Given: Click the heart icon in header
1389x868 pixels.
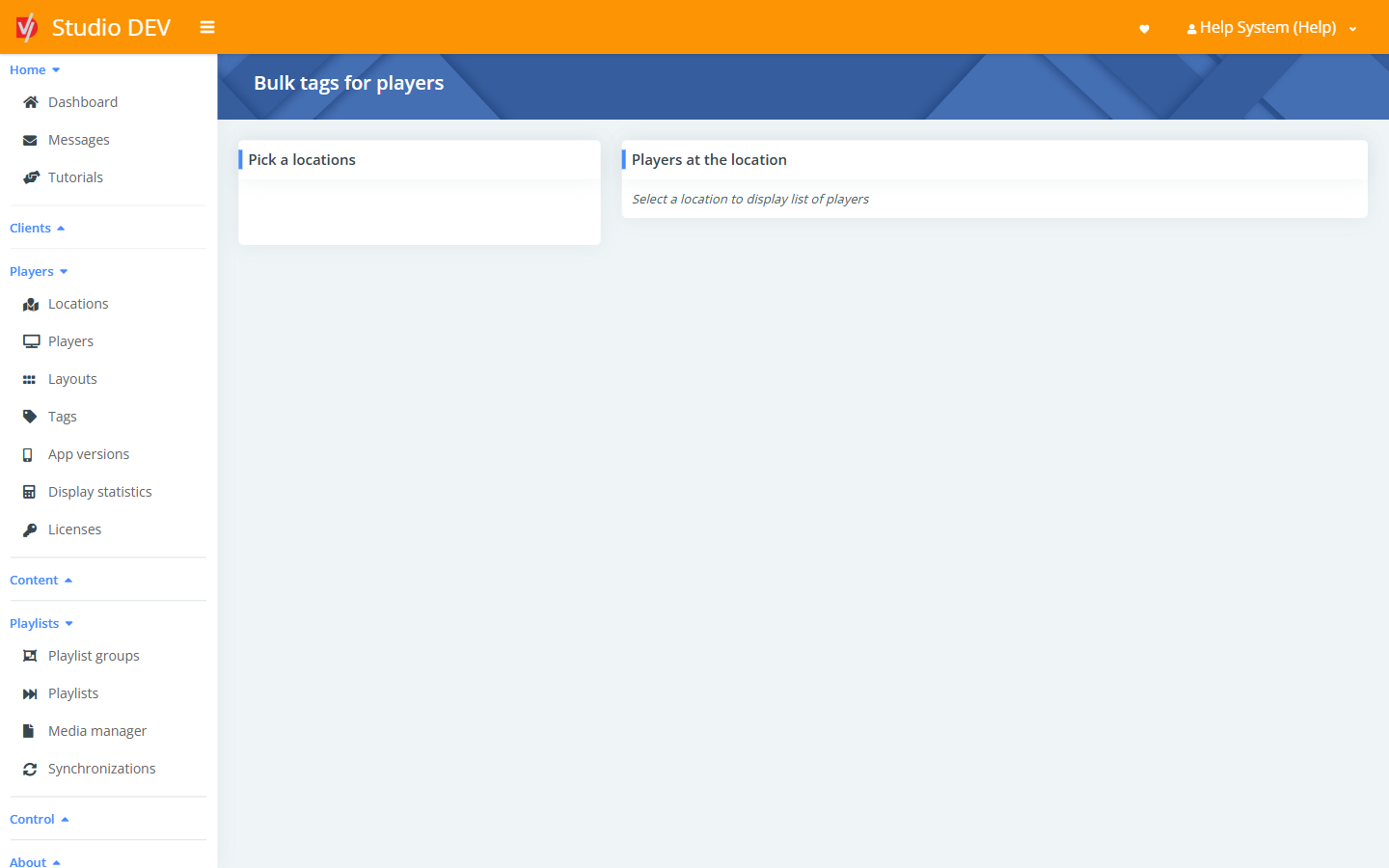Looking at the screenshot, I should click(1144, 29).
